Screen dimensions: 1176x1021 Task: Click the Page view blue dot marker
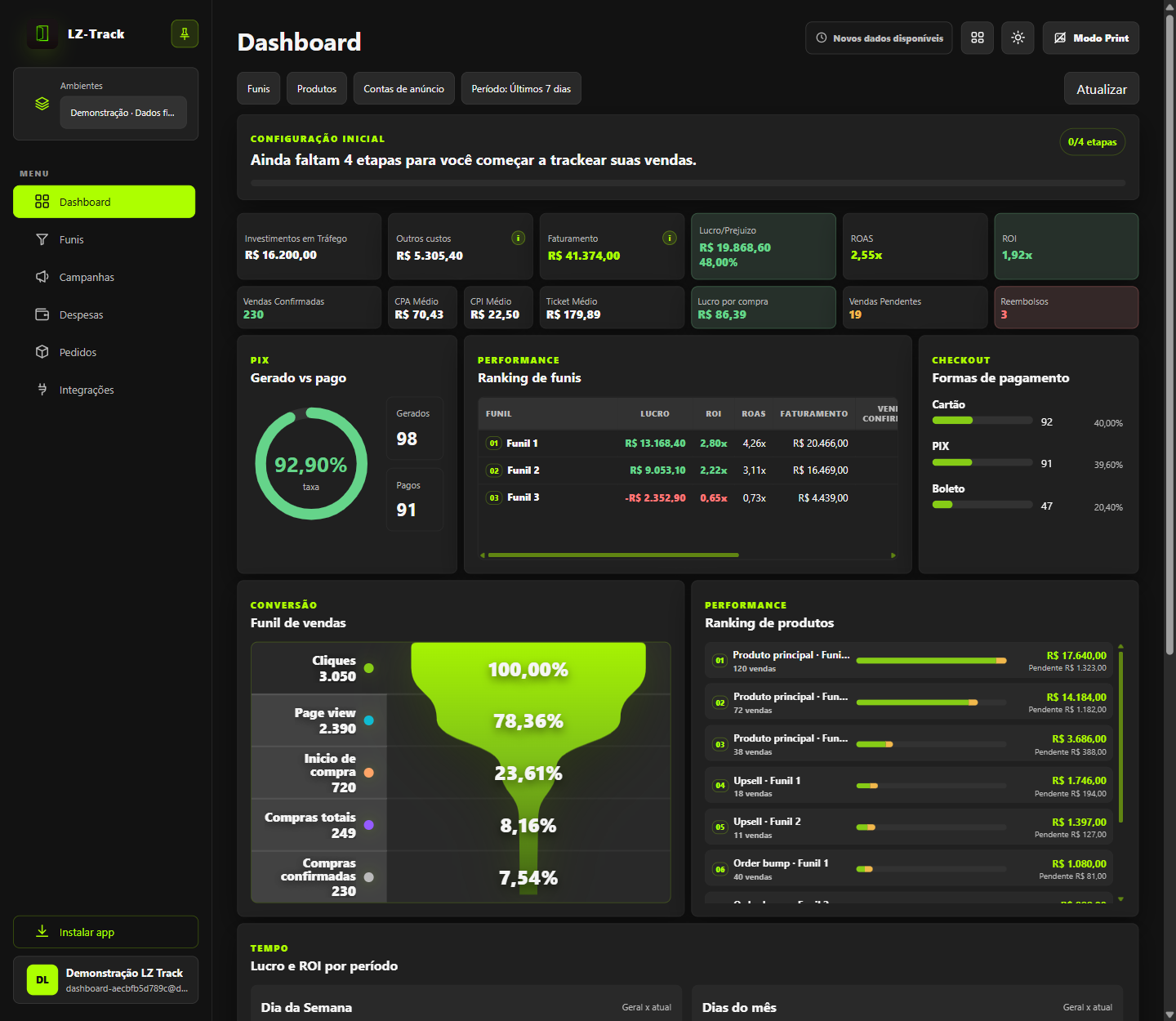point(369,720)
